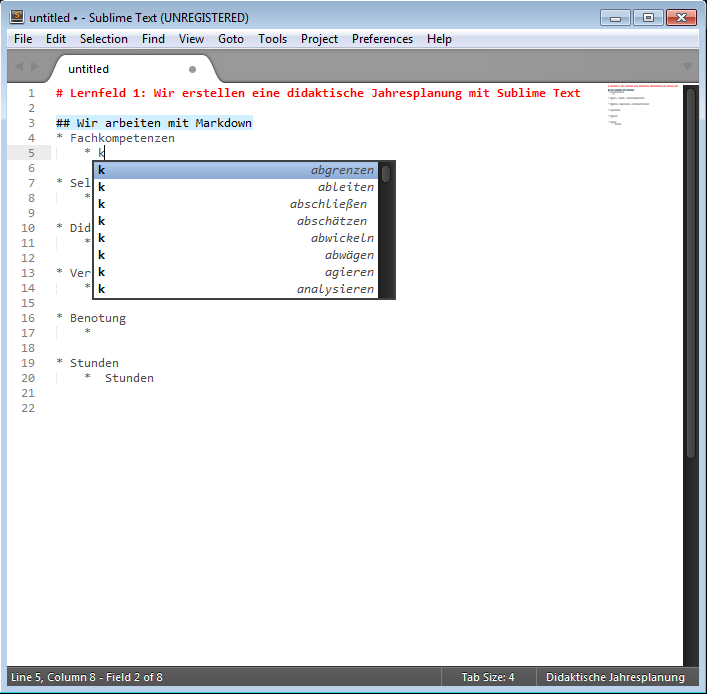This screenshot has width=707, height=694.
Task: Open the Project menu
Action: click(319, 39)
